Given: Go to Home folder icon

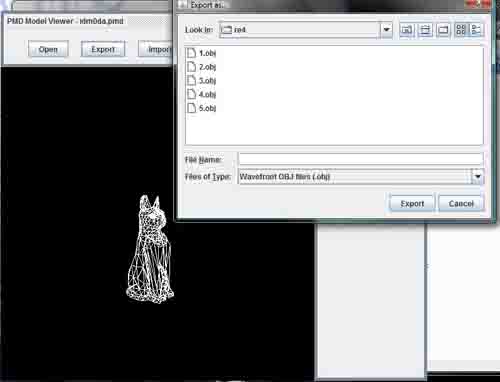Looking at the screenshot, I should click(x=425, y=30).
